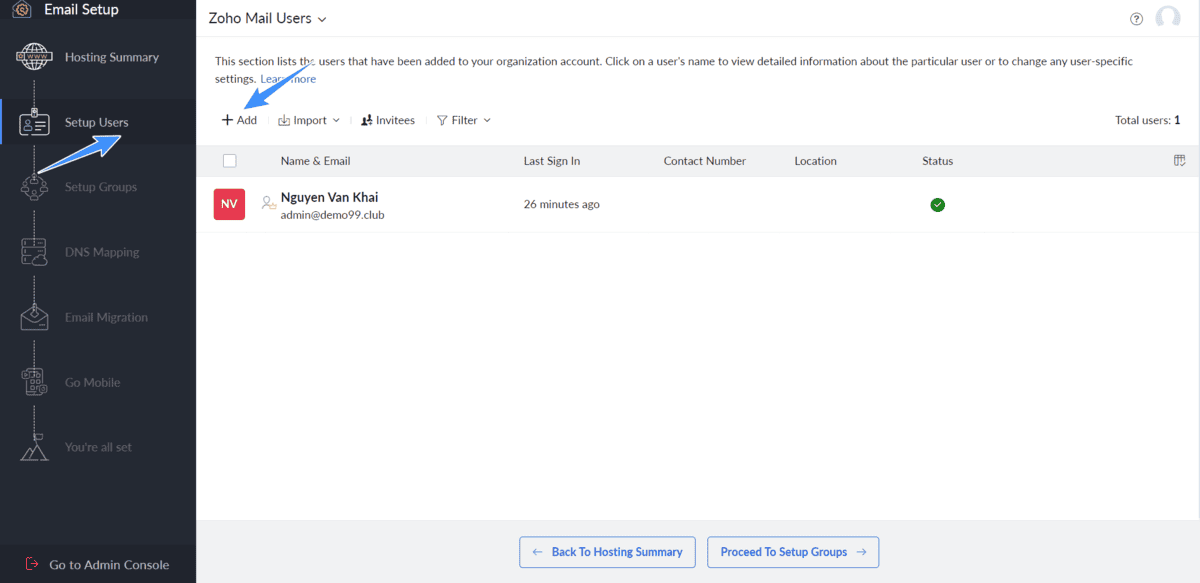
Task: Open the help question mark icon
Action: coord(1136,19)
